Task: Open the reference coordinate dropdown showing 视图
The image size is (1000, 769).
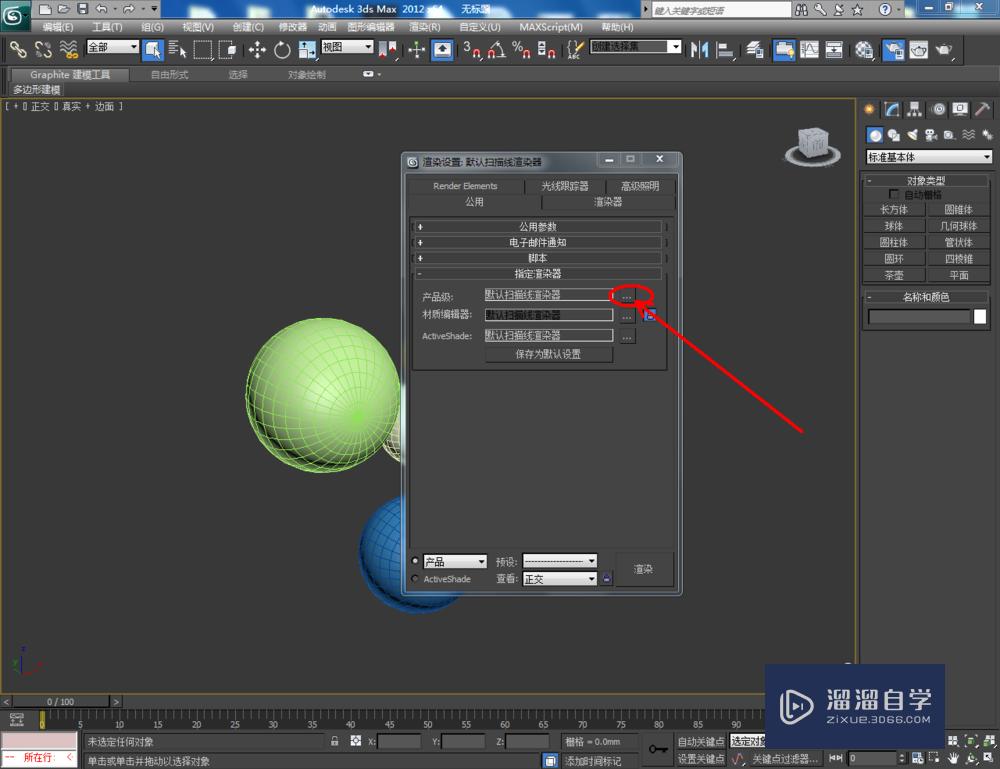Action: coord(347,47)
